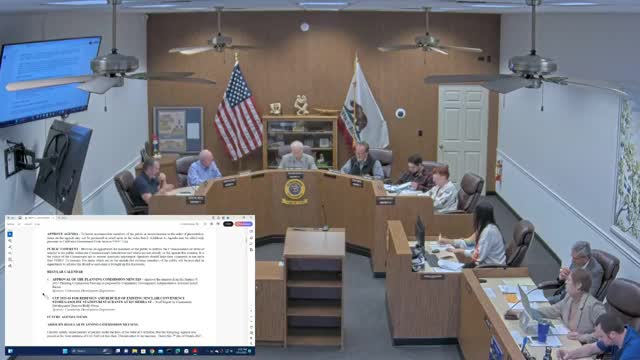Click the widgets icon at taskbar far left
This screenshot has height=360, width=640.
[10, 351]
